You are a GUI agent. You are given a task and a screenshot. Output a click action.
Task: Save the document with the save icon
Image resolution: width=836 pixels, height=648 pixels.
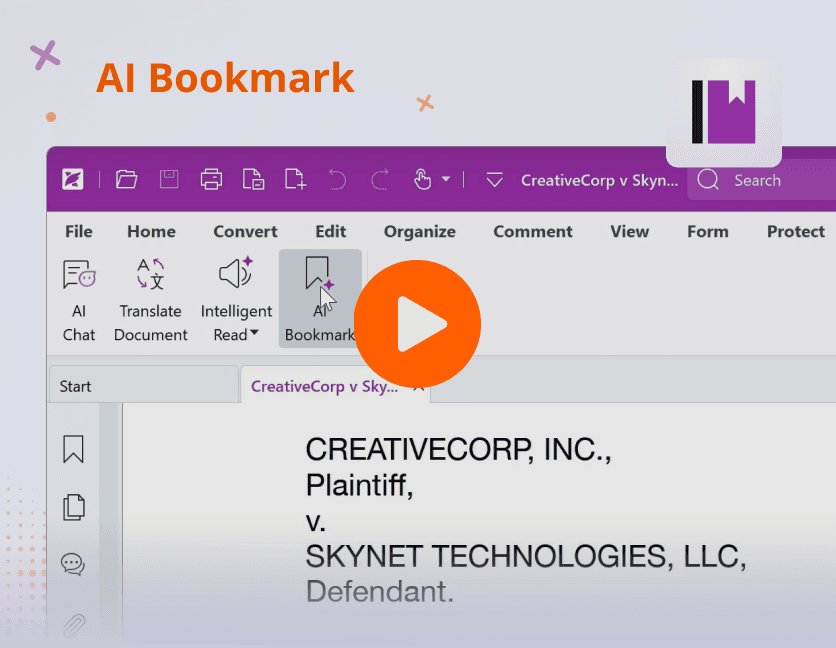coord(168,180)
